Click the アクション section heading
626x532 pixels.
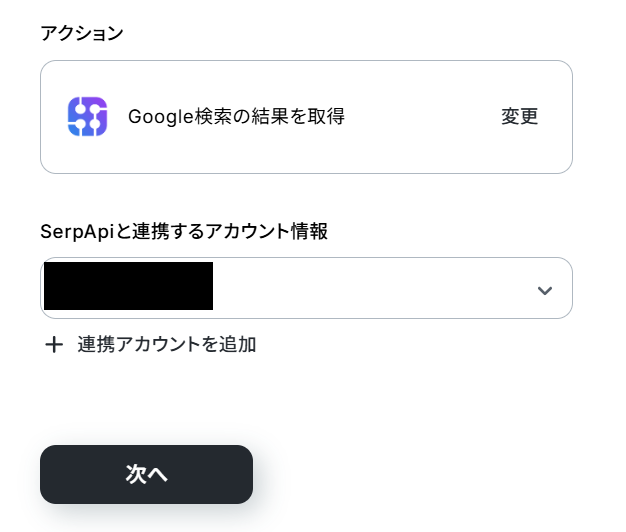point(82,33)
